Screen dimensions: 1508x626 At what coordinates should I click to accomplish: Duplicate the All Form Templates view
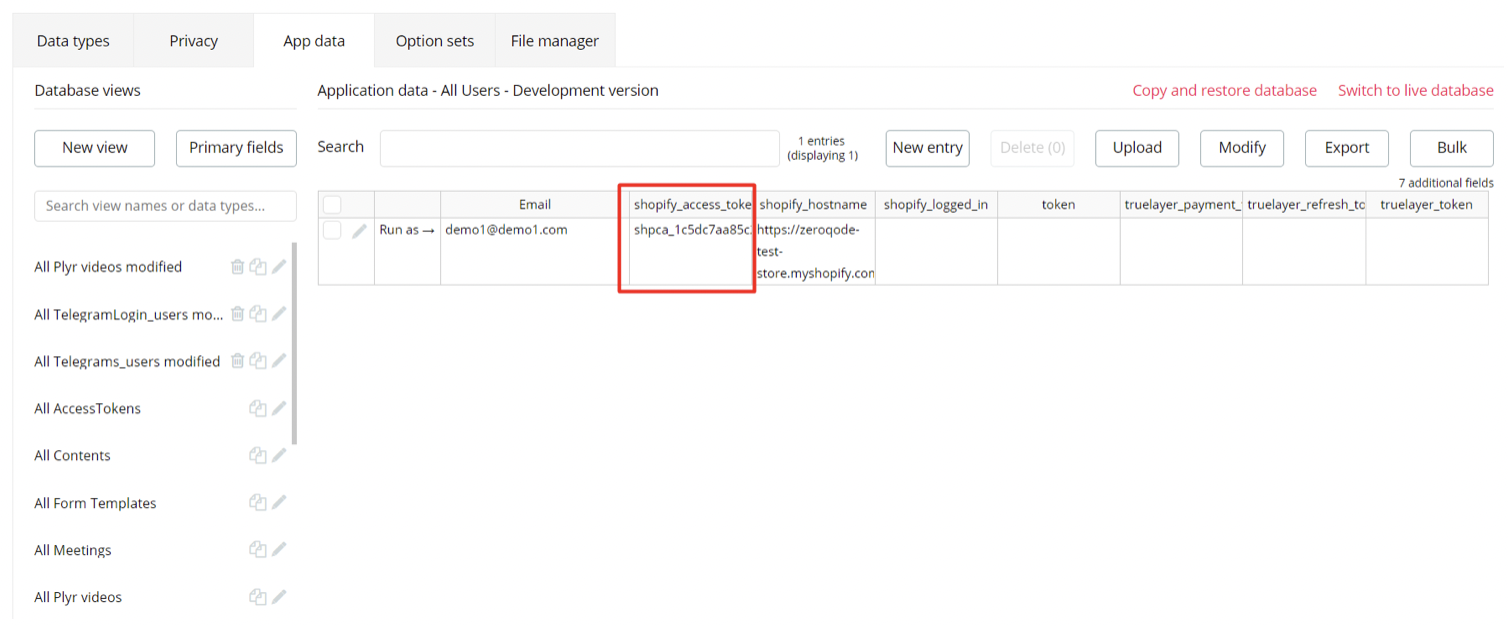(x=258, y=503)
